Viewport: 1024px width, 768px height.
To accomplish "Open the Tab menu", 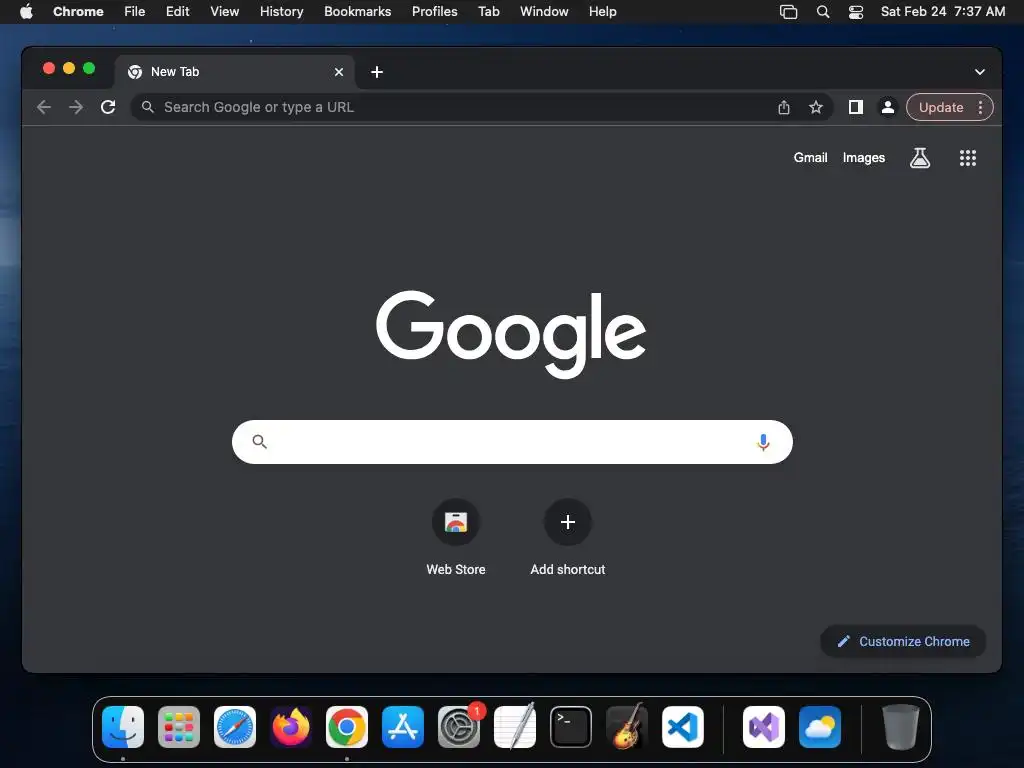I will coord(488,11).
